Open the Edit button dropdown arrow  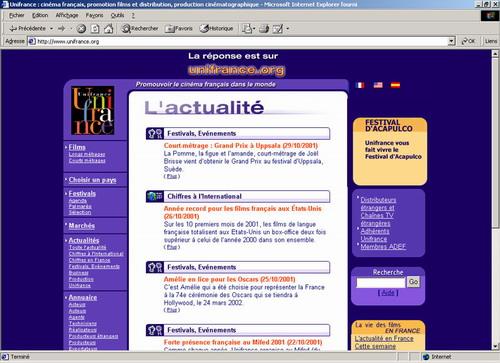(x=288, y=29)
